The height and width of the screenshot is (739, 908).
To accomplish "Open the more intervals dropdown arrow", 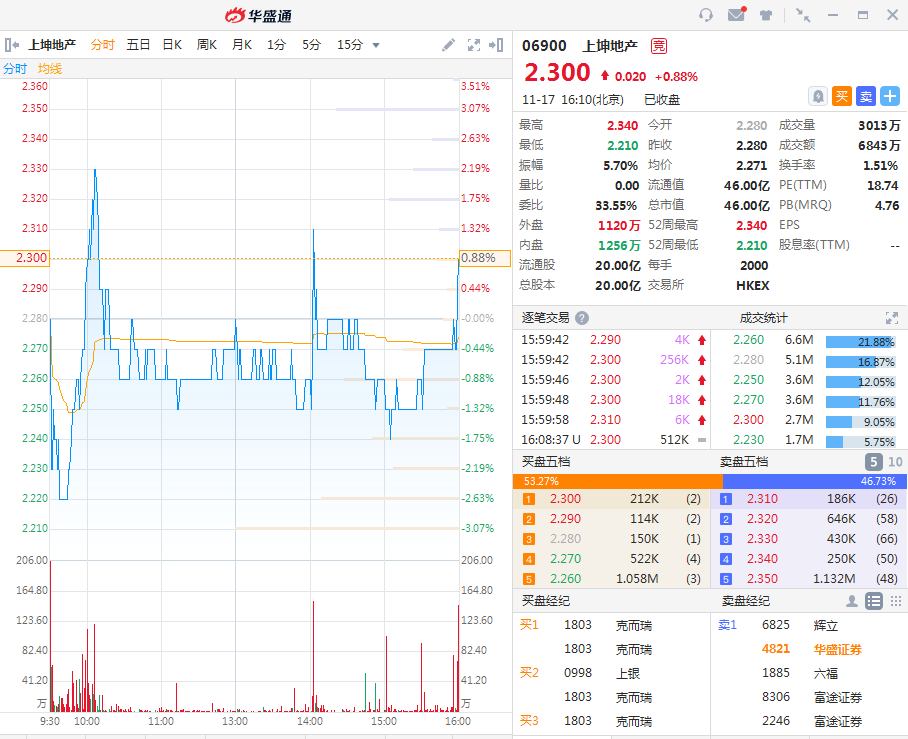I will click(x=376, y=45).
